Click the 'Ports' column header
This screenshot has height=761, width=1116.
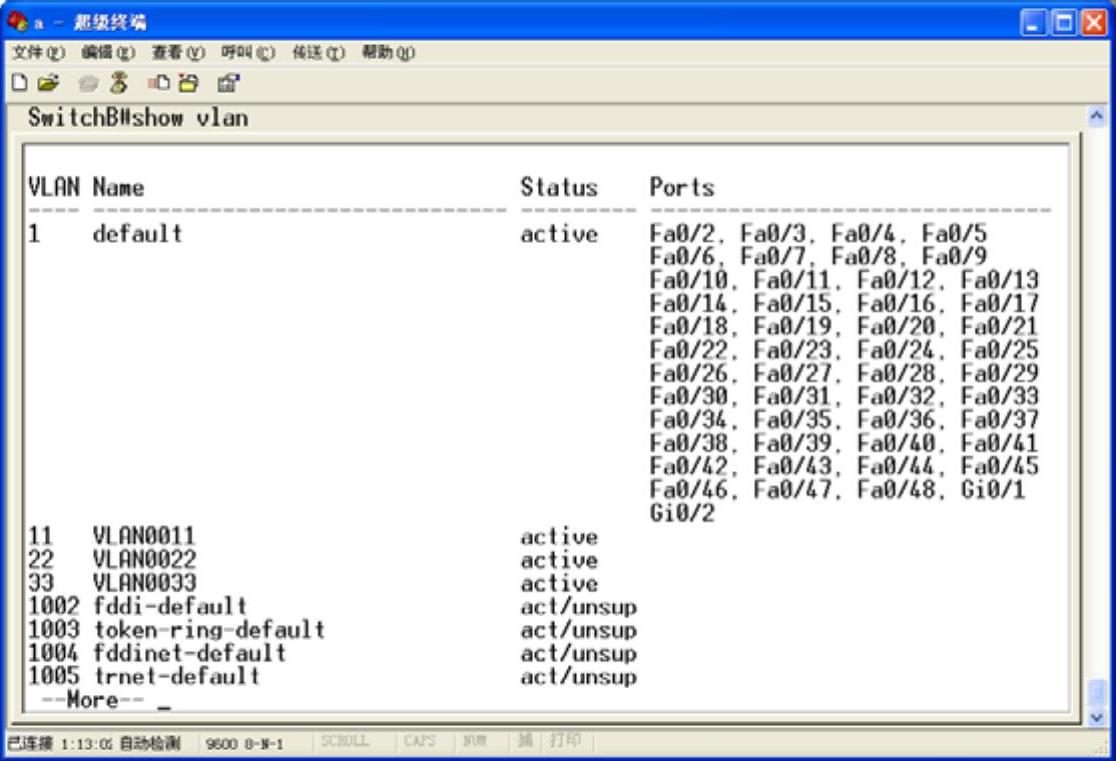point(682,187)
